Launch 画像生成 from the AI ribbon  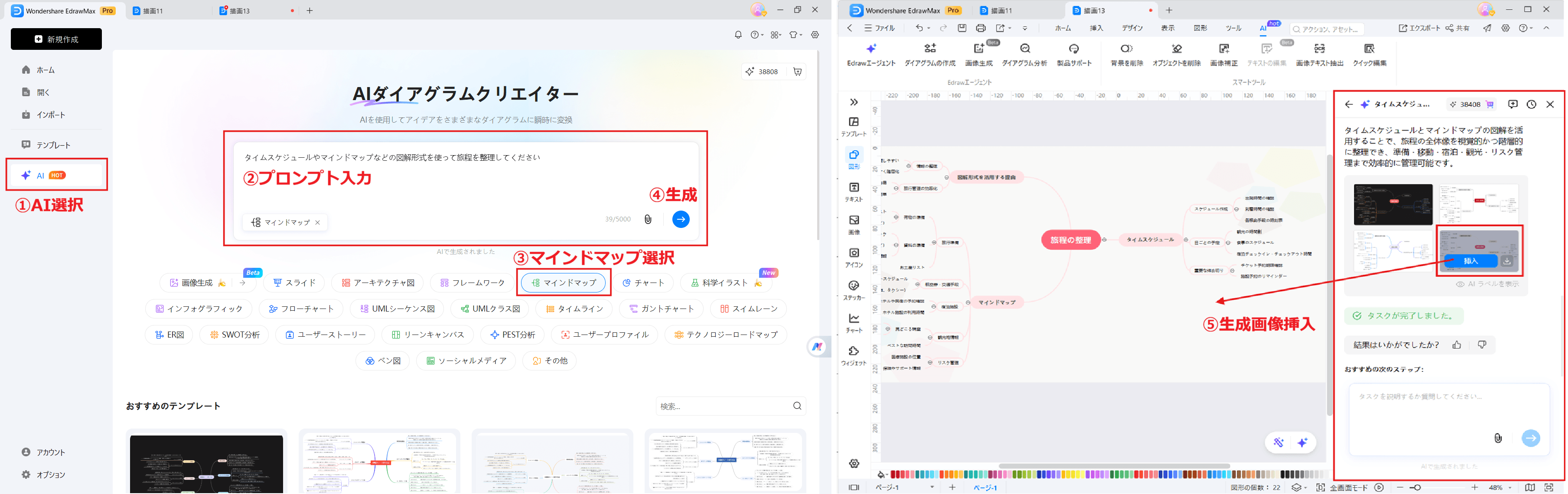(978, 54)
